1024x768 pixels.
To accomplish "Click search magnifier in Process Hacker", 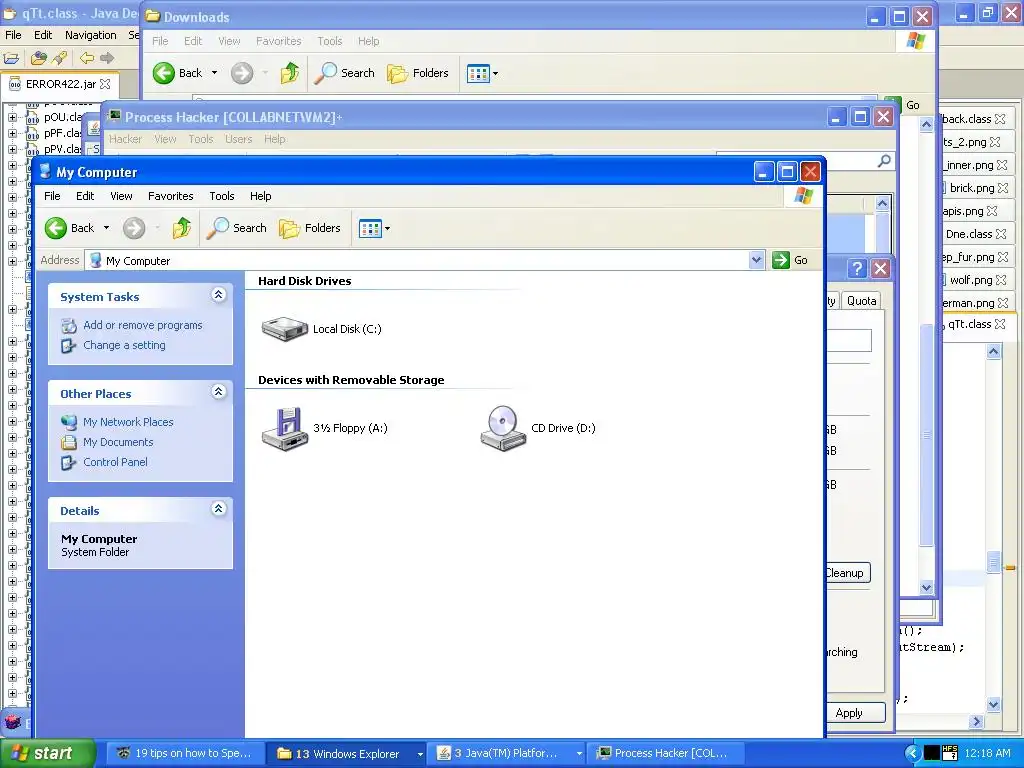I will pos(884,161).
